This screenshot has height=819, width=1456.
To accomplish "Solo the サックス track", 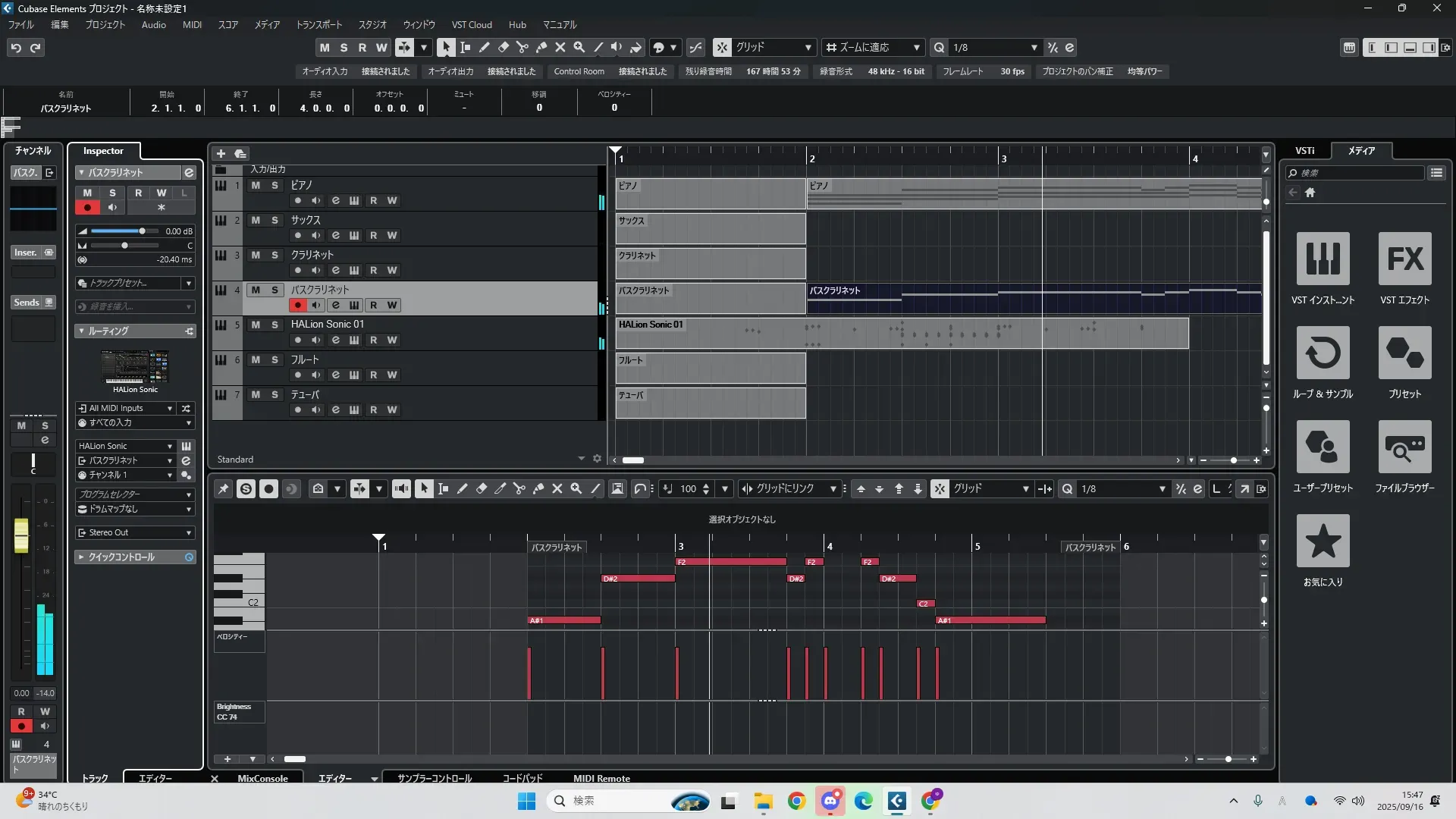I will (x=275, y=220).
